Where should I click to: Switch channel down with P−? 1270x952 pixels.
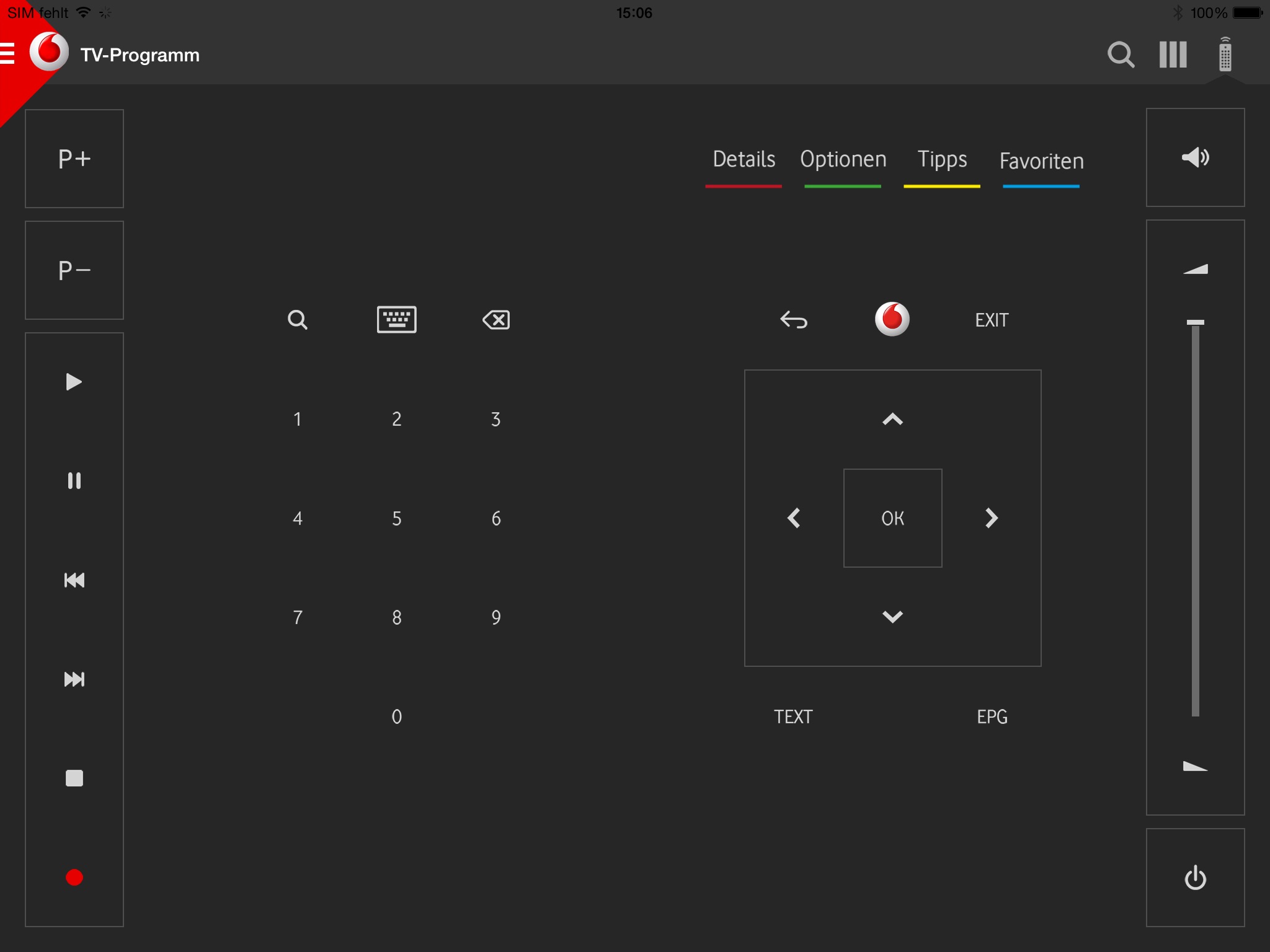tap(74, 270)
